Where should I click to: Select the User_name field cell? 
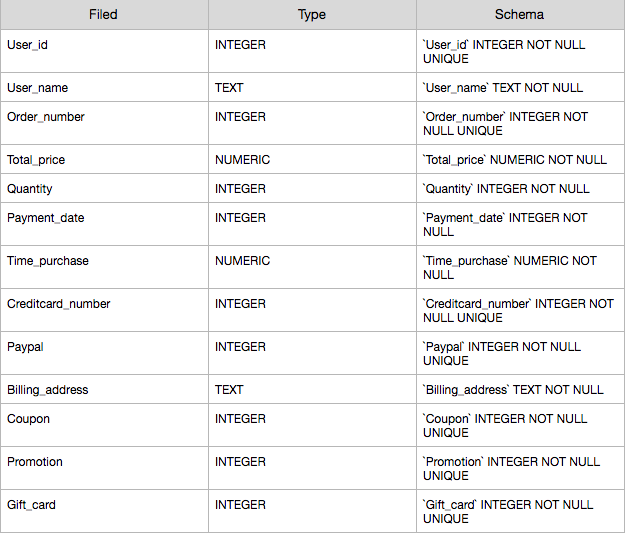(104, 87)
